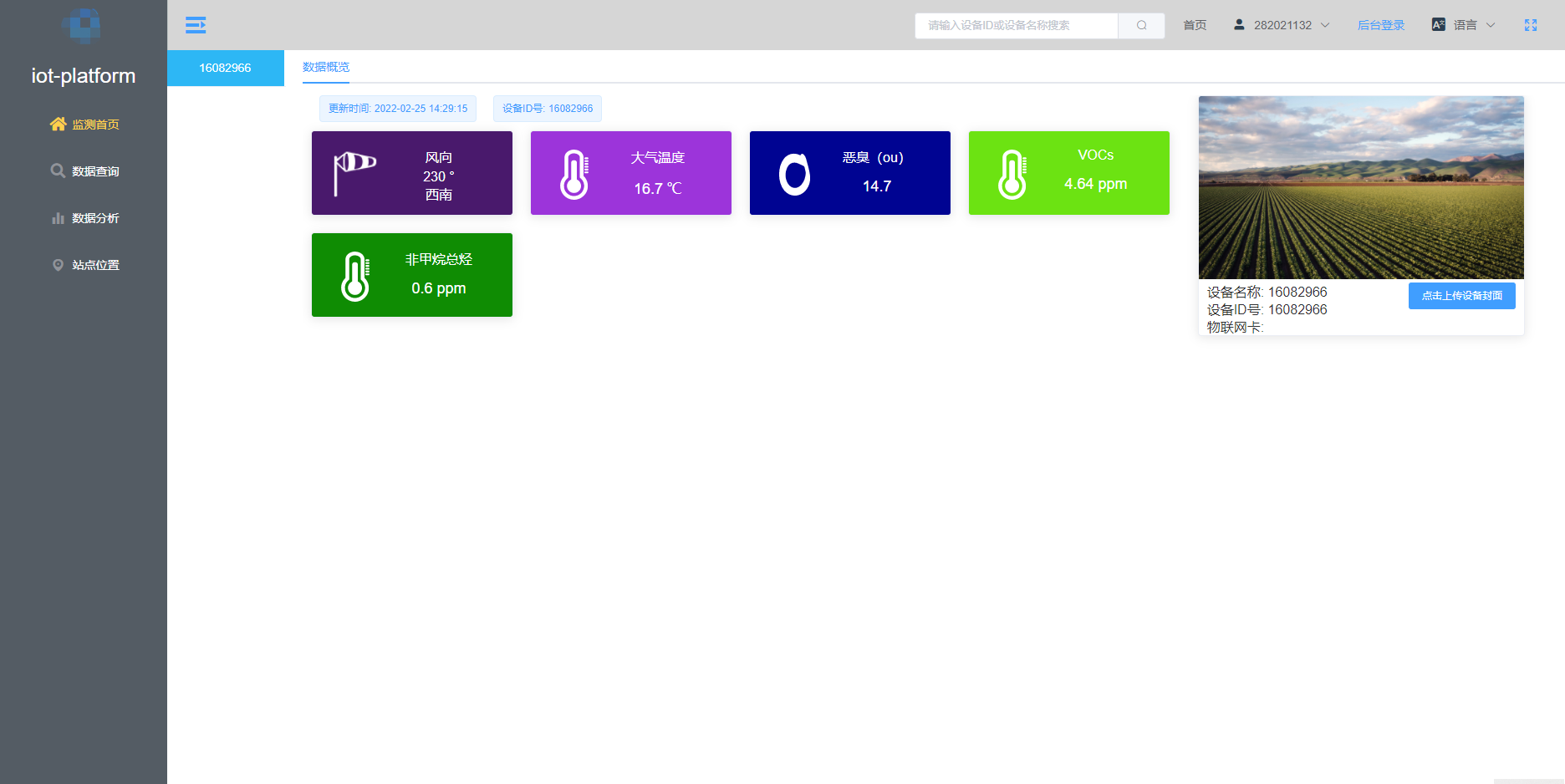Click the wind direction windsock icon
This screenshot has width=1565, height=784.
coord(354,173)
